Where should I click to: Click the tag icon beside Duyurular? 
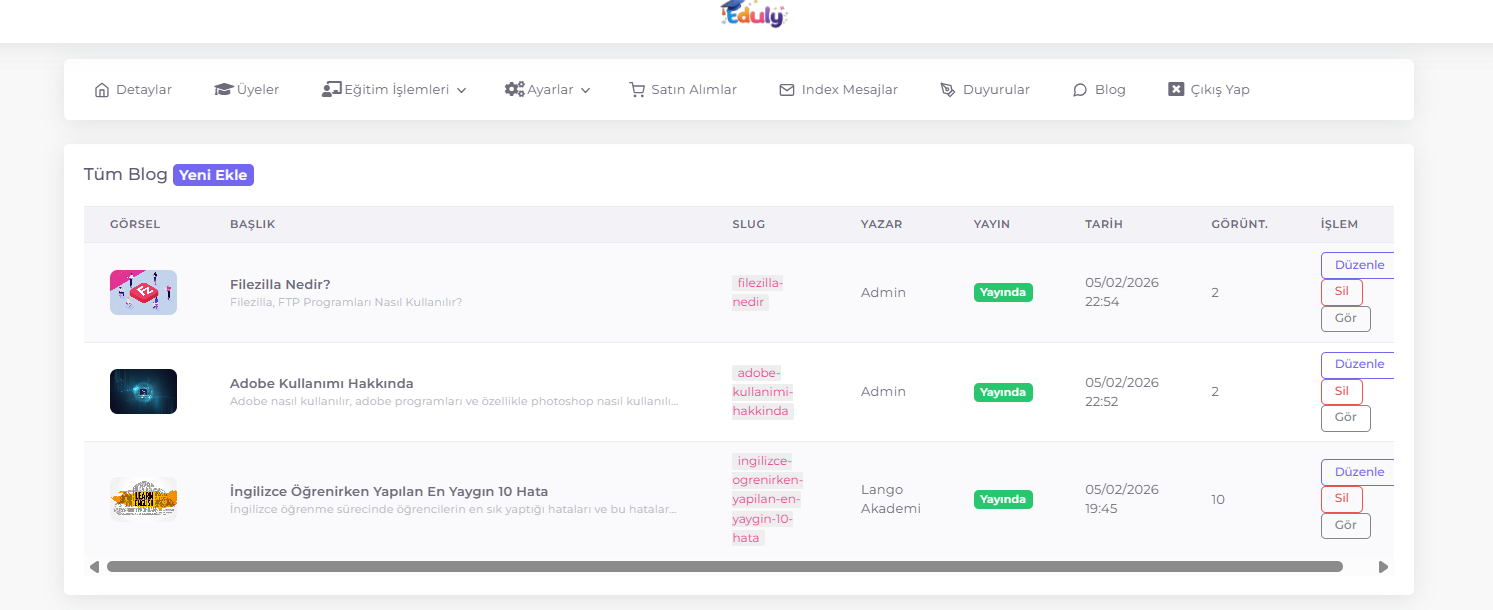948,90
